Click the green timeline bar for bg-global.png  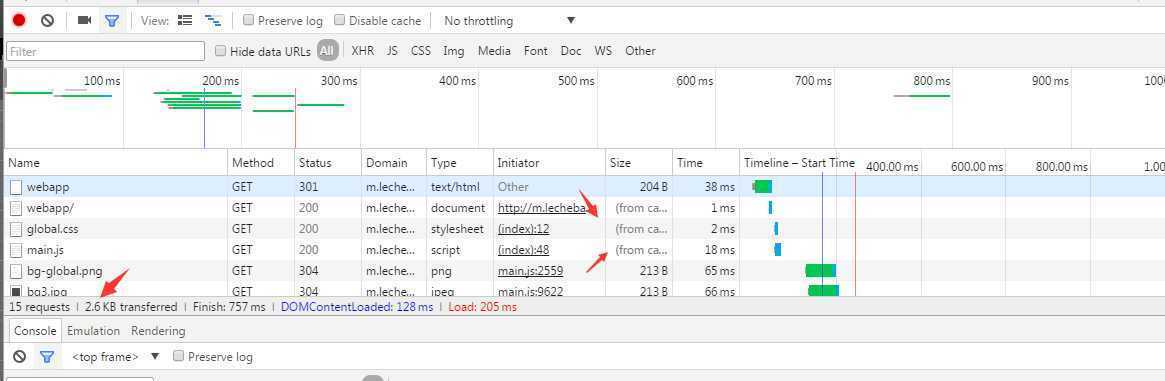pos(820,270)
